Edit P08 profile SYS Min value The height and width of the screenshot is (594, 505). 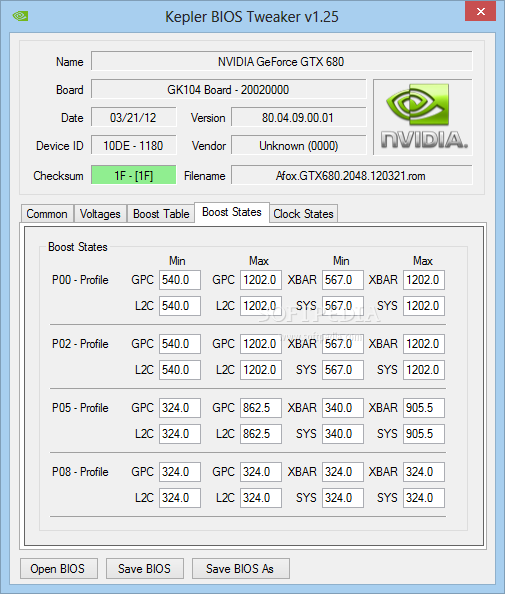pos(342,498)
